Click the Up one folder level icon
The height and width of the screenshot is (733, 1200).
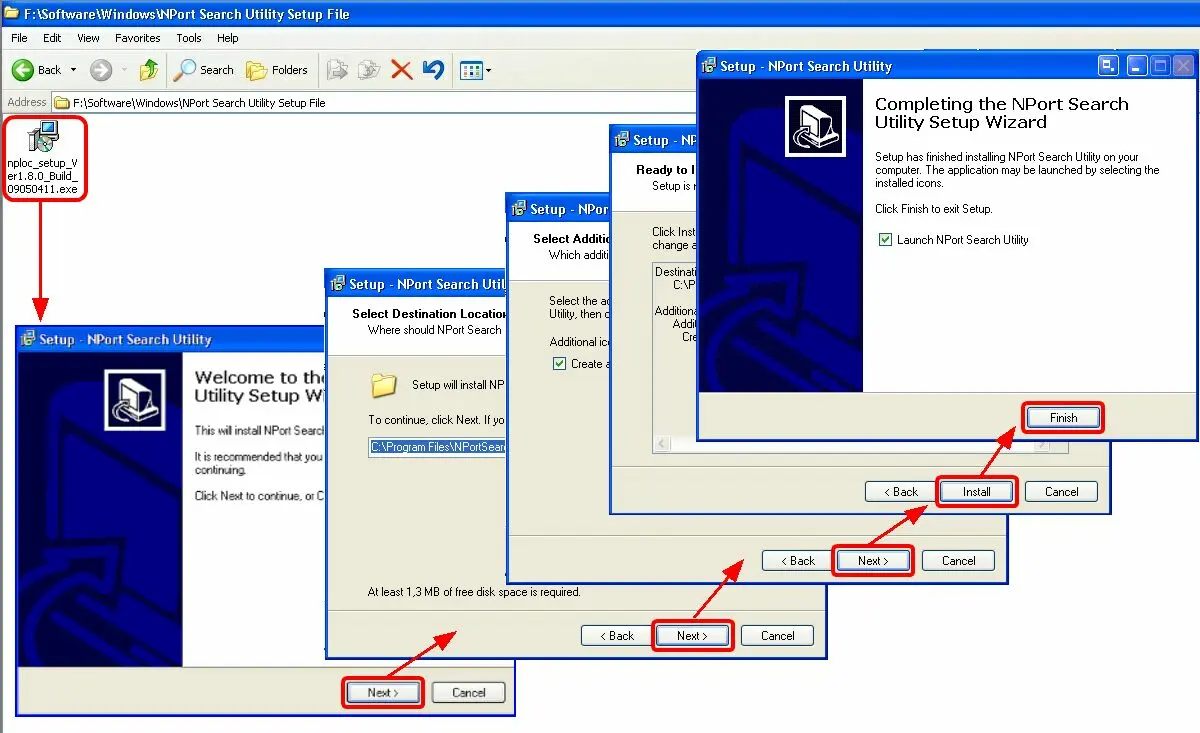tap(149, 70)
